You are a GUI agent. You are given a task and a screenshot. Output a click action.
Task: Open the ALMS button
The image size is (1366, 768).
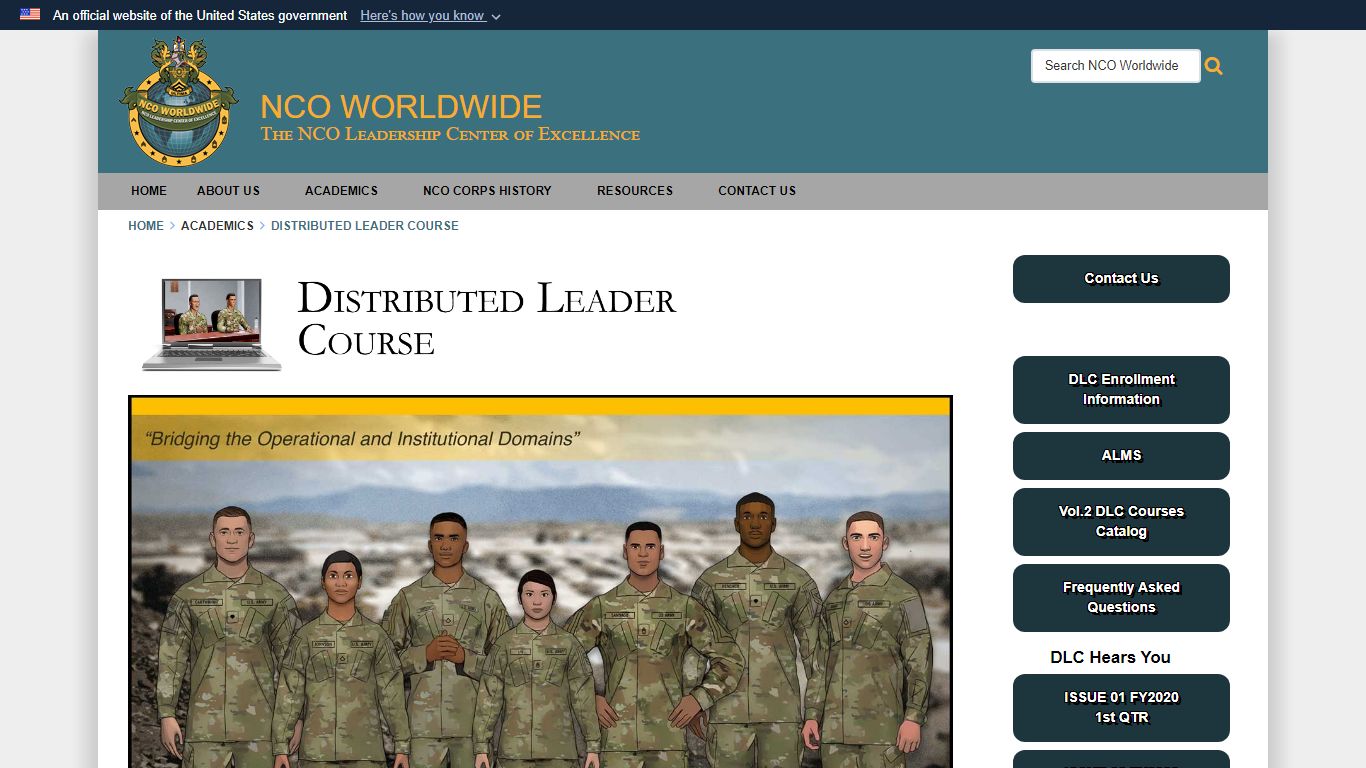(x=1121, y=456)
